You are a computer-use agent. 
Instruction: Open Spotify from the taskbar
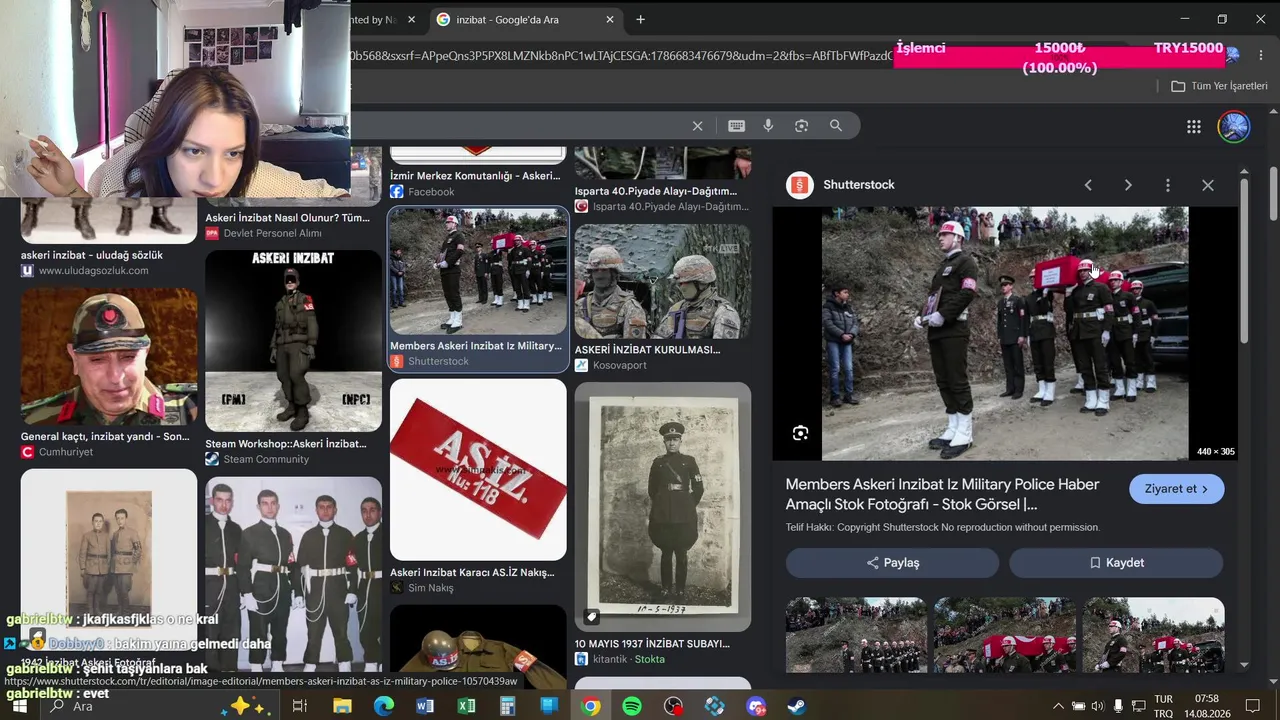coord(632,706)
